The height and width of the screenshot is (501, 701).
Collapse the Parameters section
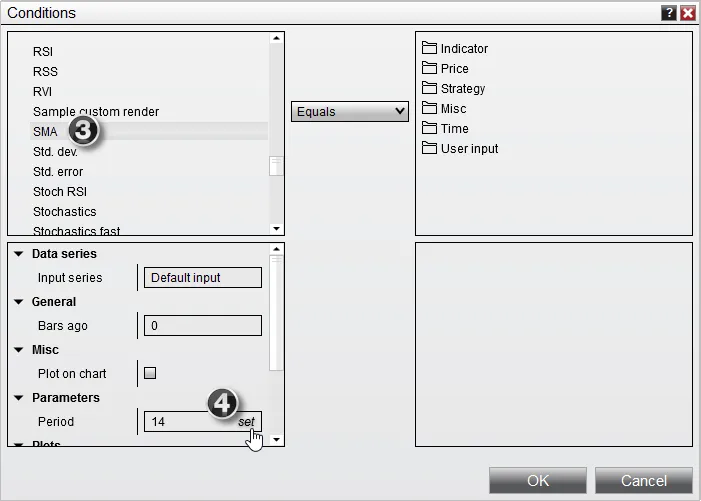click(x=18, y=397)
